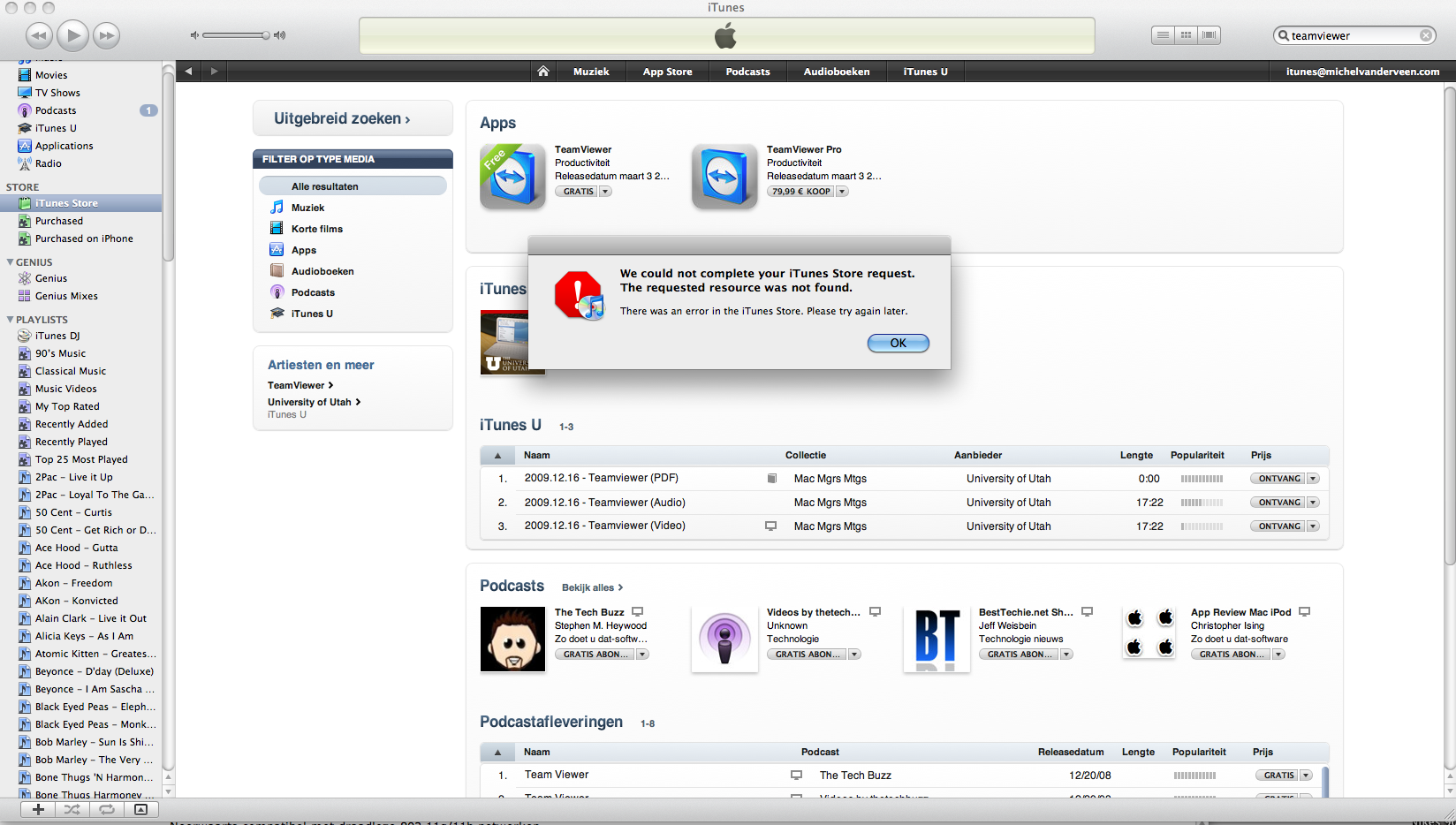Open the Muziek store tab

pyautogui.click(x=591, y=72)
